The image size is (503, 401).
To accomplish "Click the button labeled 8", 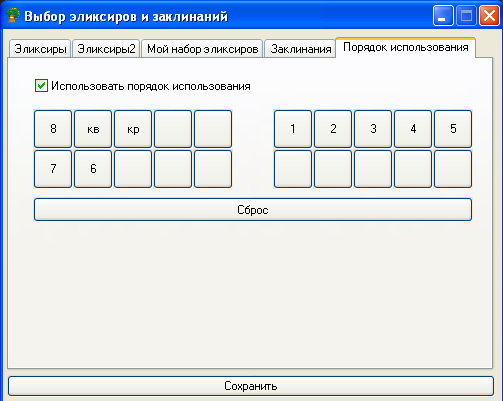I will tap(53, 129).
